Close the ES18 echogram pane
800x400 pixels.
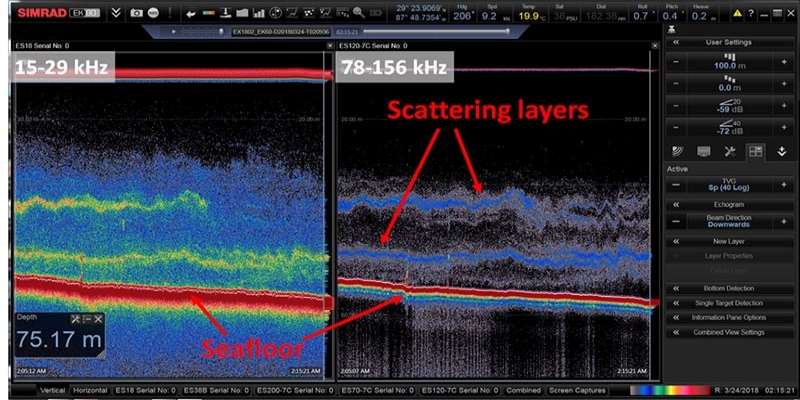click(x=330, y=46)
